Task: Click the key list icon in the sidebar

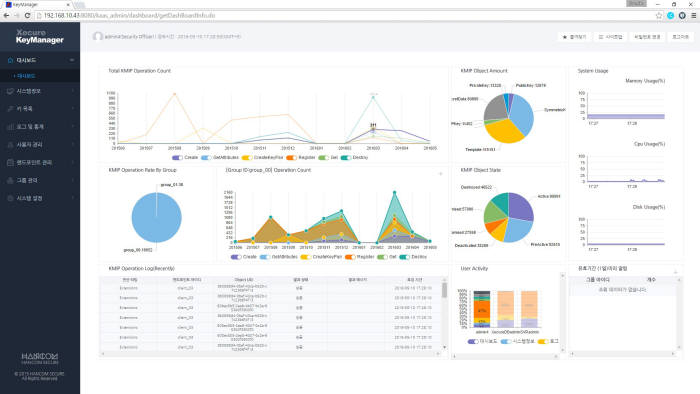Action: 10,109
